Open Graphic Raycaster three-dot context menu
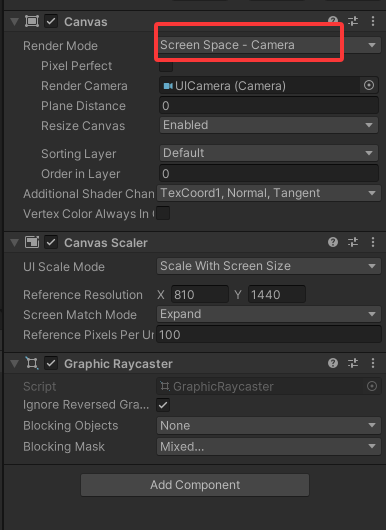This screenshot has width=386, height=530. click(x=373, y=363)
